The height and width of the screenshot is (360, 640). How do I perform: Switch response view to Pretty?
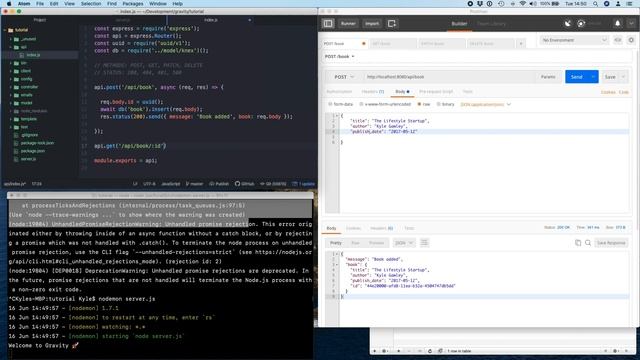click(x=336, y=243)
